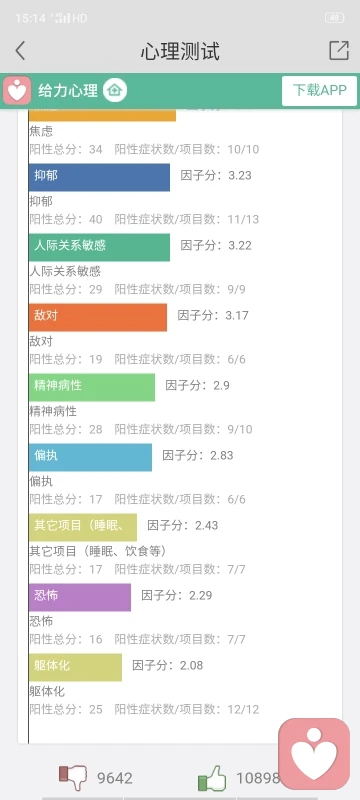Tap the light blue 偏执 bar

click(x=90, y=457)
